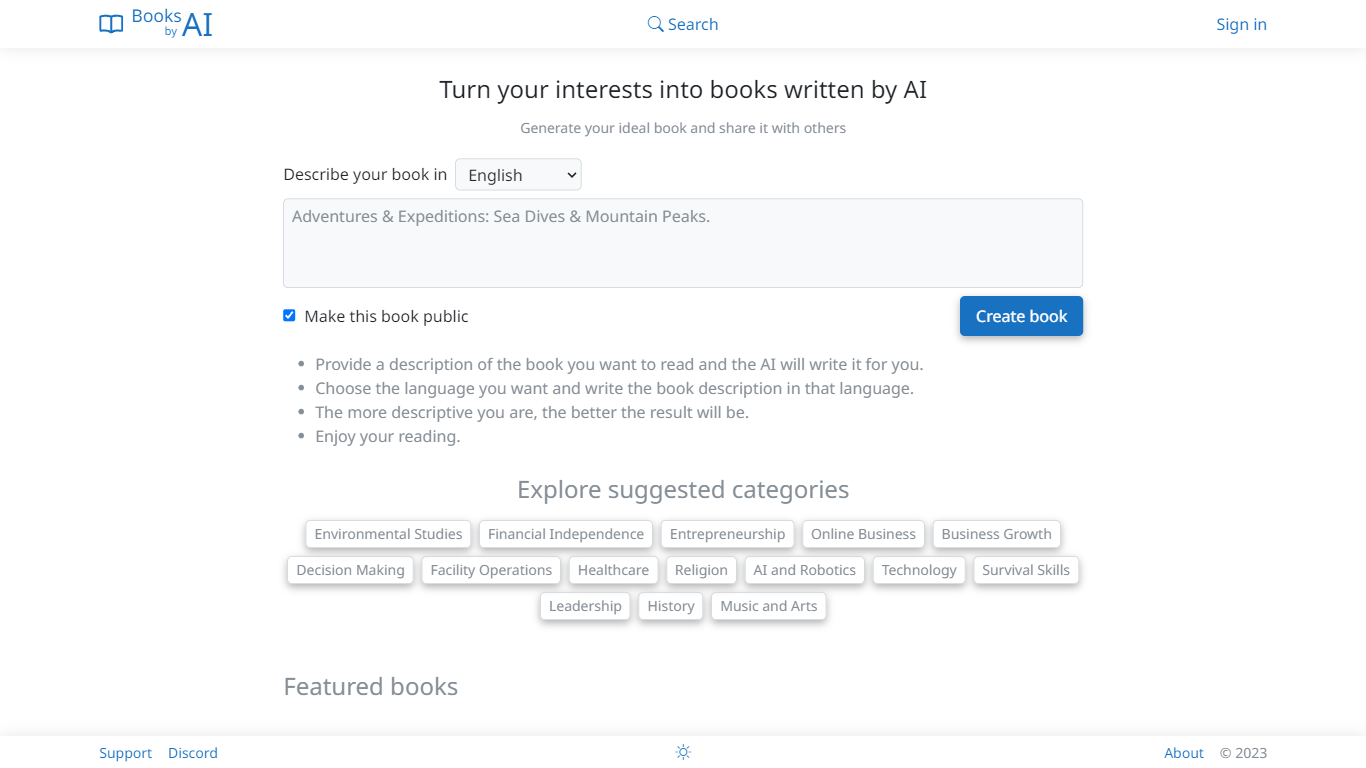Open the Support footer link
The height and width of the screenshot is (768, 1366).
pyautogui.click(x=125, y=753)
